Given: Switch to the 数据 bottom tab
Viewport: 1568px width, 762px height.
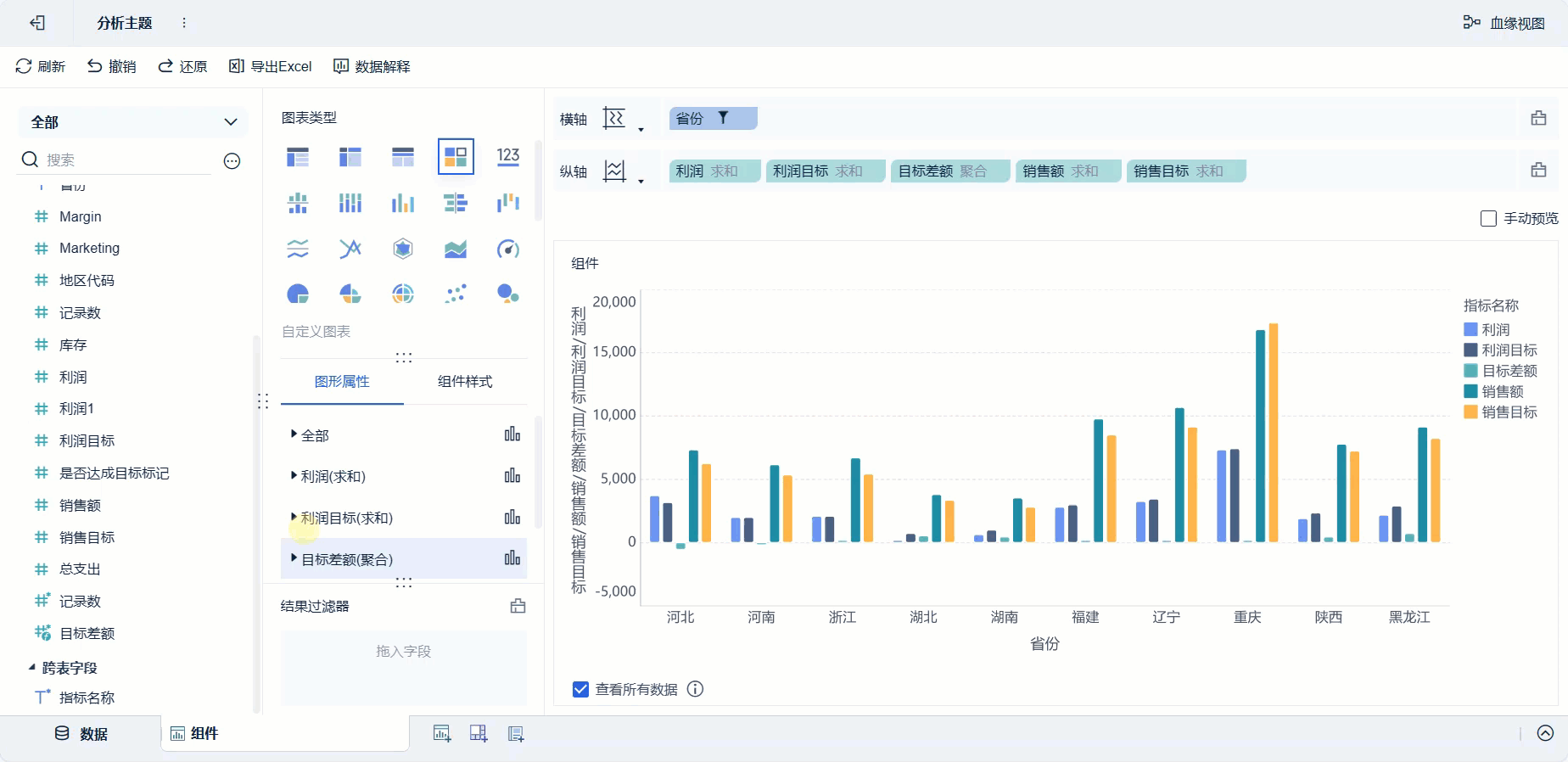Looking at the screenshot, I should click(x=81, y=734).
